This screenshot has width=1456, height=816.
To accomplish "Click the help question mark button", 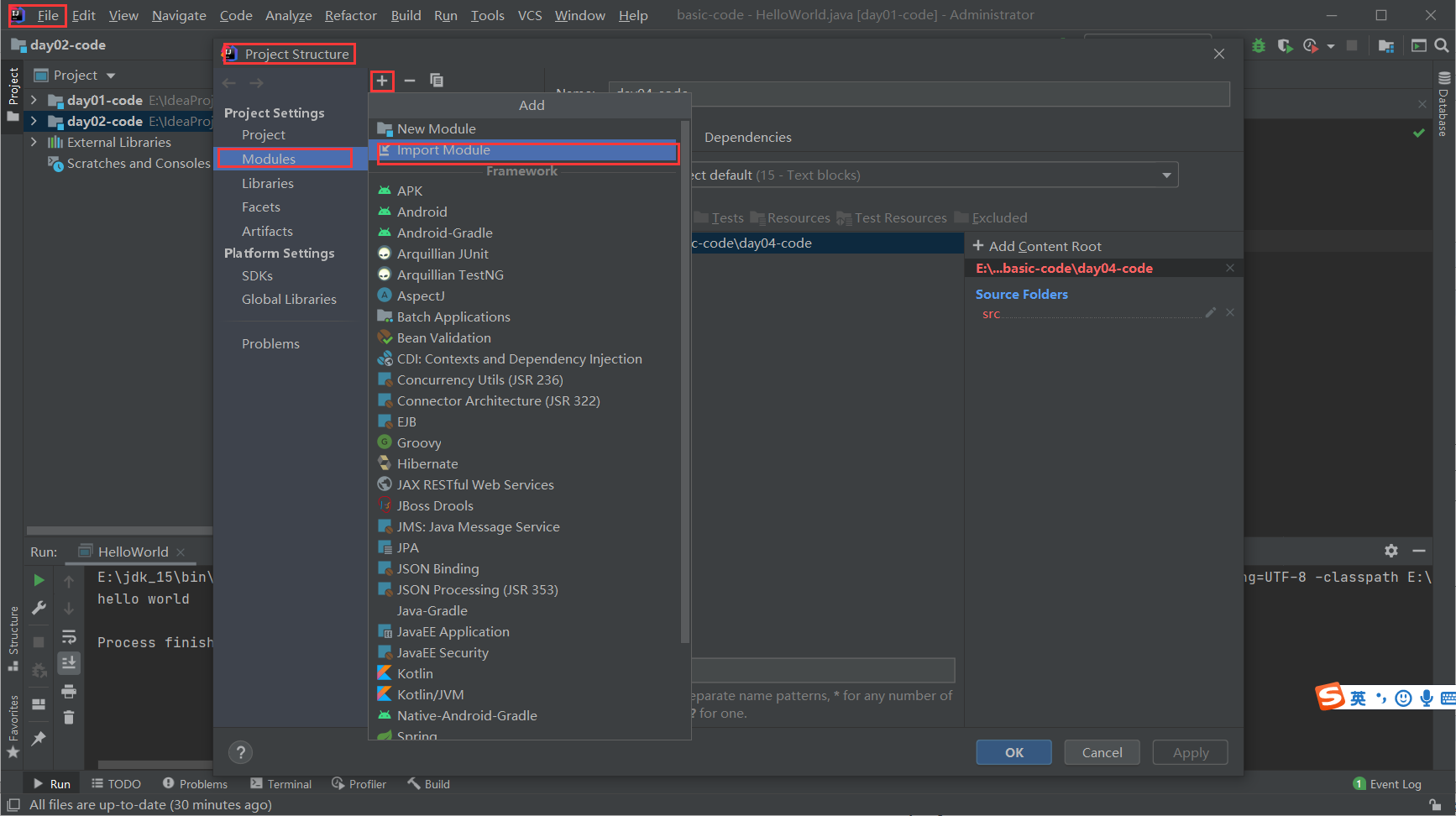I will coord(241,752).
